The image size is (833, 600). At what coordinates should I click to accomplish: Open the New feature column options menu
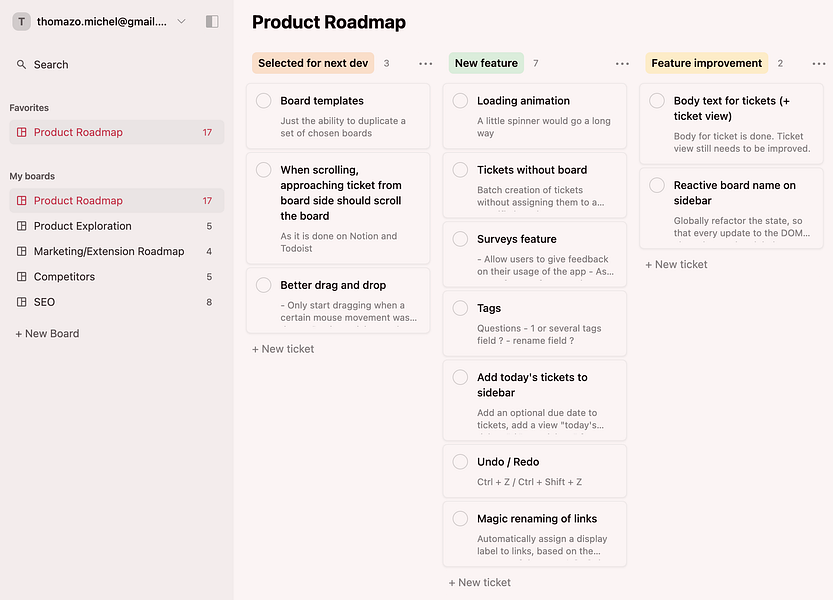click(x=622, y=64)
